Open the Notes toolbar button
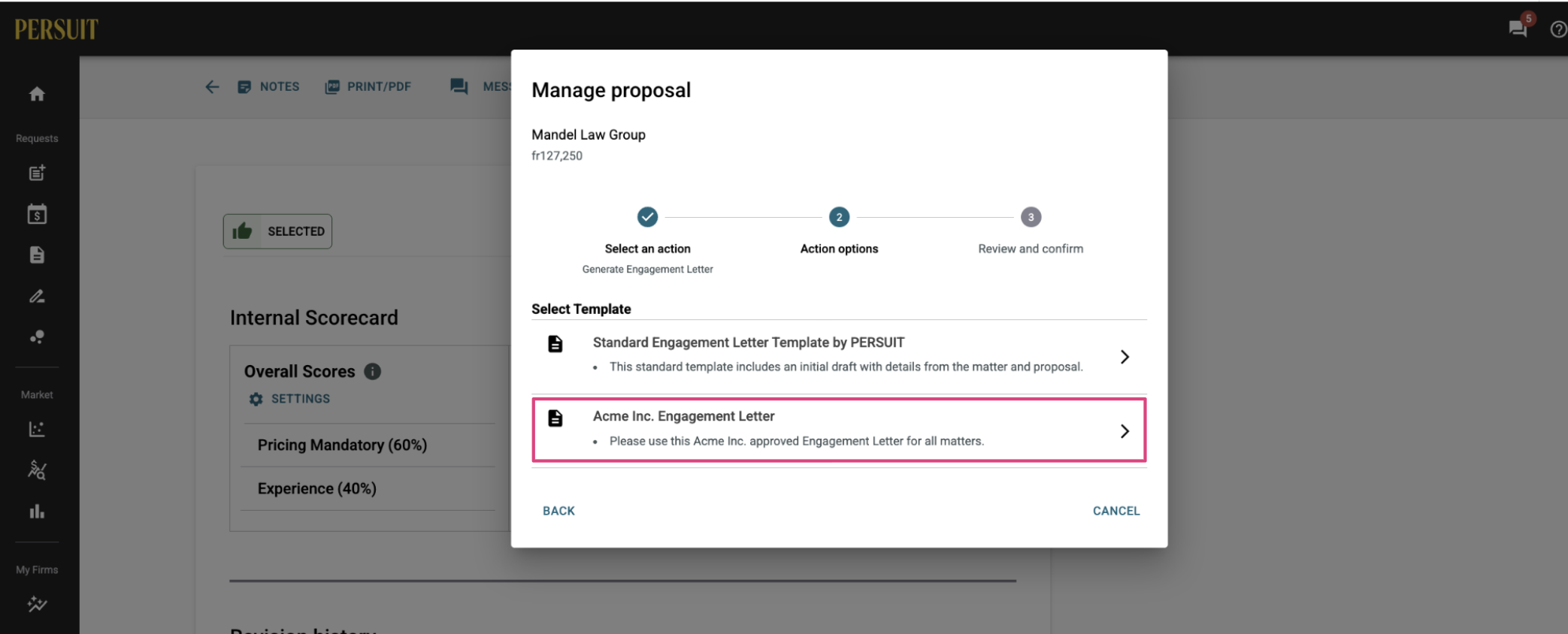The height and width of the screenshot is (634, 1568). [268, 87]
